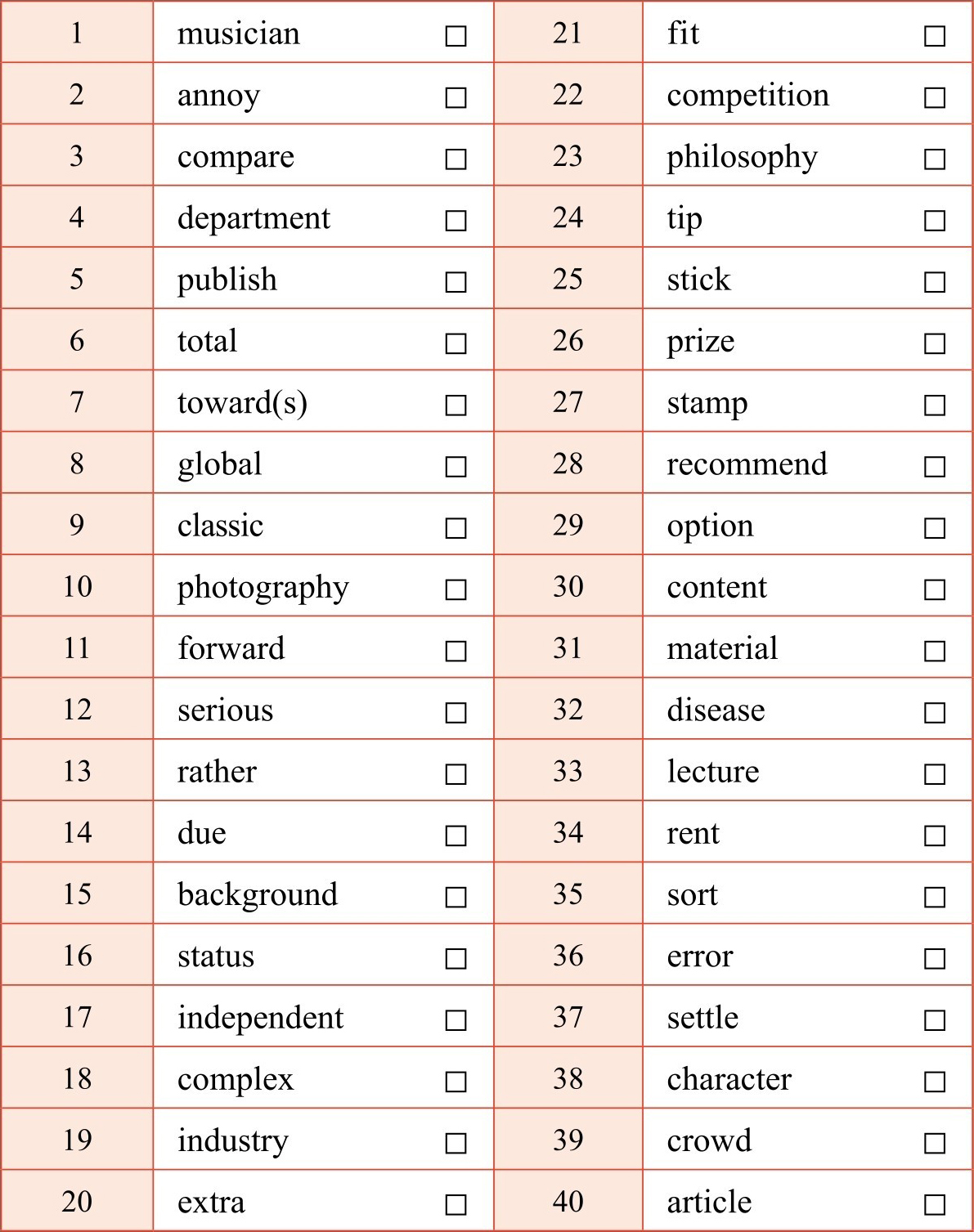Mark the box beside prize

coord(935,343)
